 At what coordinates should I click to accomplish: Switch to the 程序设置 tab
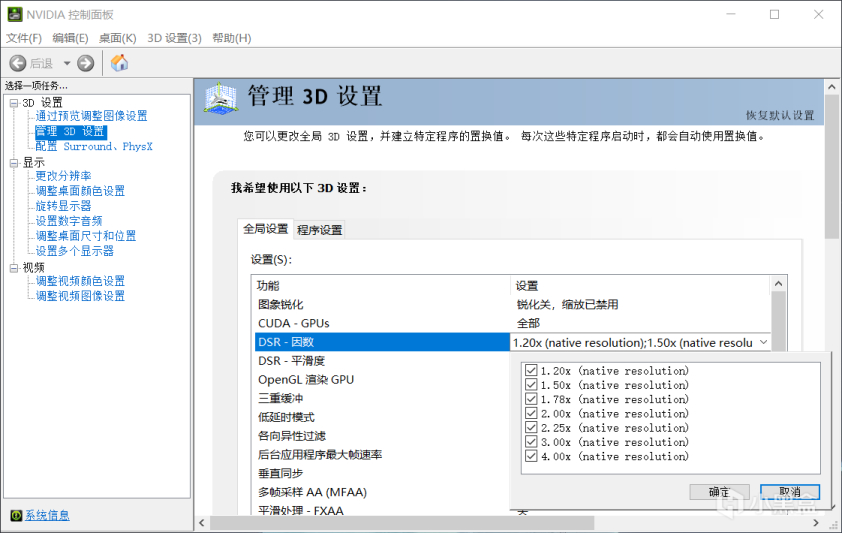(320, 230)
